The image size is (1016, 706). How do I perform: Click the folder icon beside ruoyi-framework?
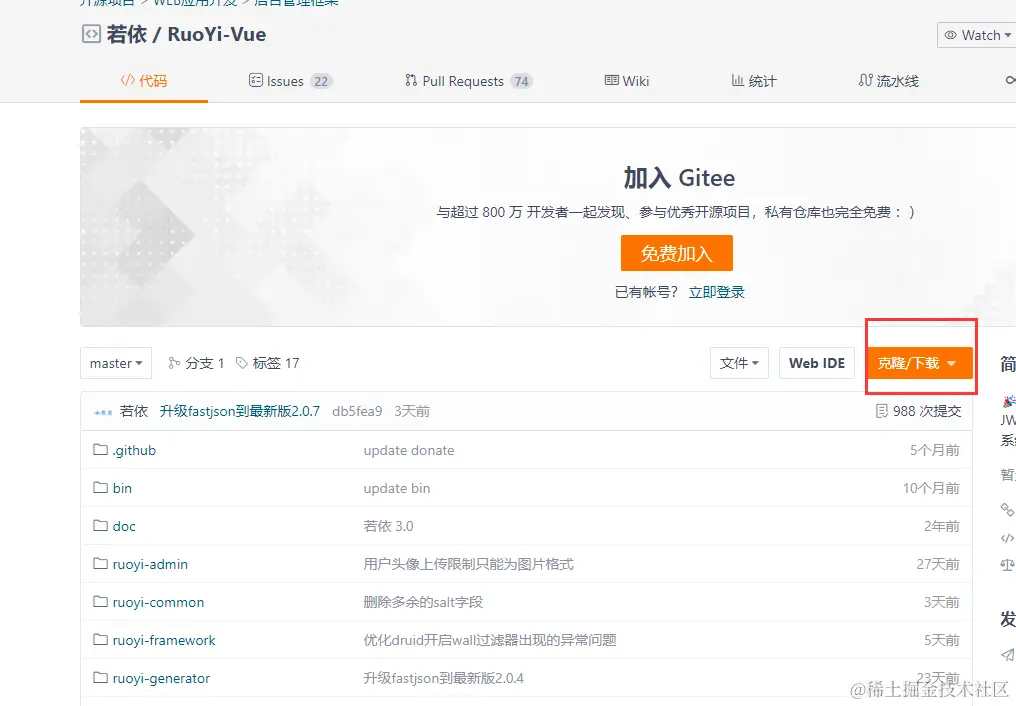point(100,640)
